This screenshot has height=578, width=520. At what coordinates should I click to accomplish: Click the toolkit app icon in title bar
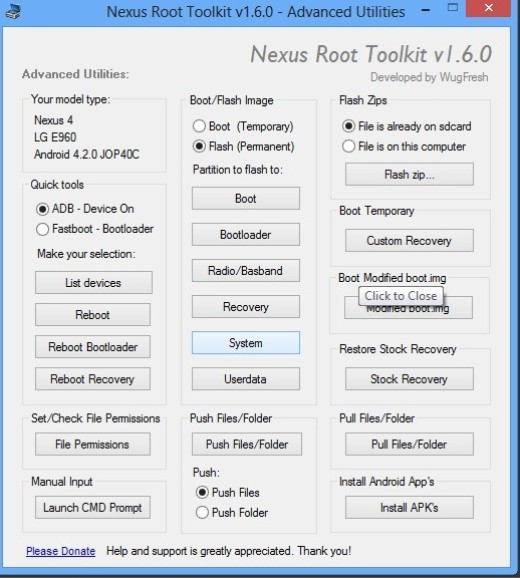click(13, 11)
